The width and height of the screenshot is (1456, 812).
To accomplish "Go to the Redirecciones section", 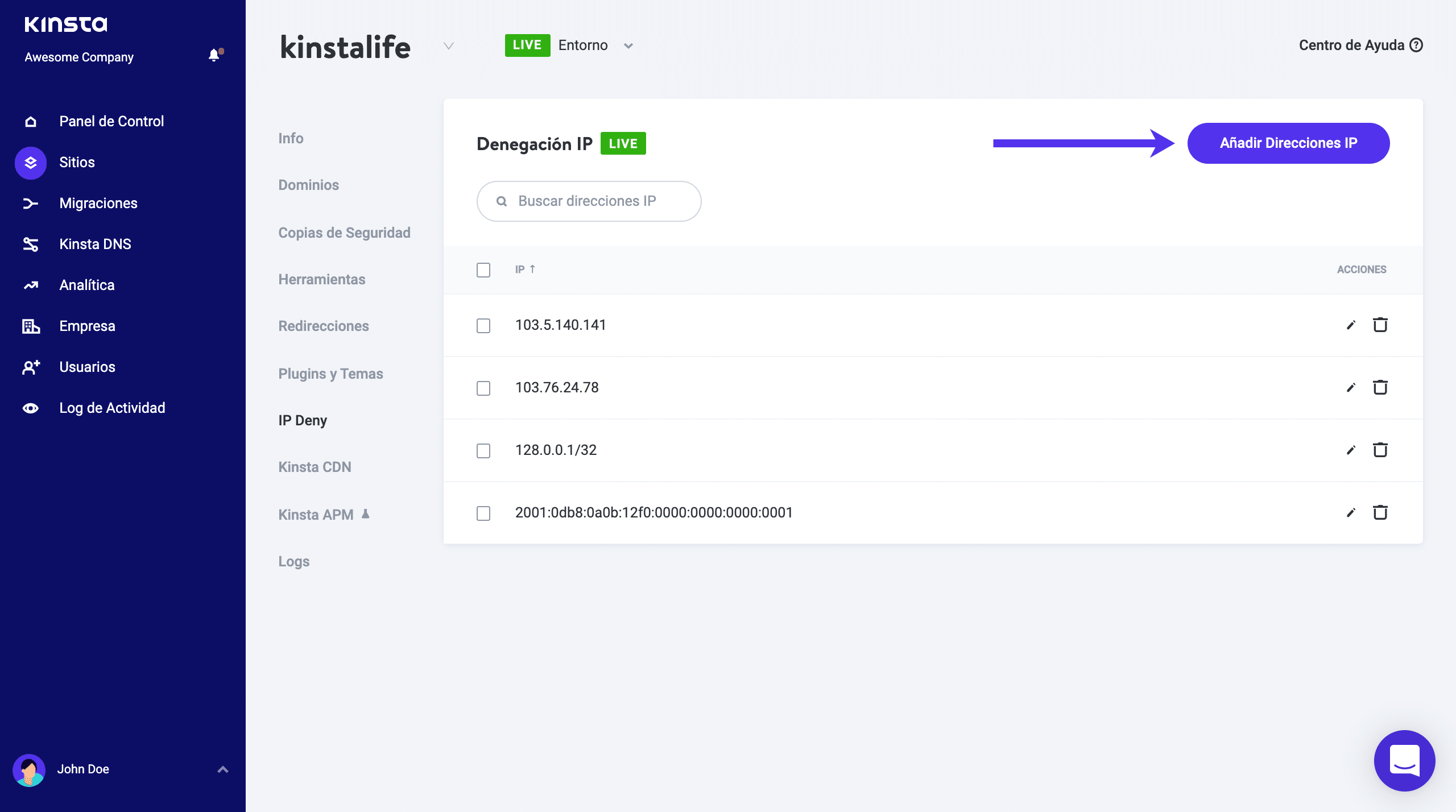I will point(324,326).
